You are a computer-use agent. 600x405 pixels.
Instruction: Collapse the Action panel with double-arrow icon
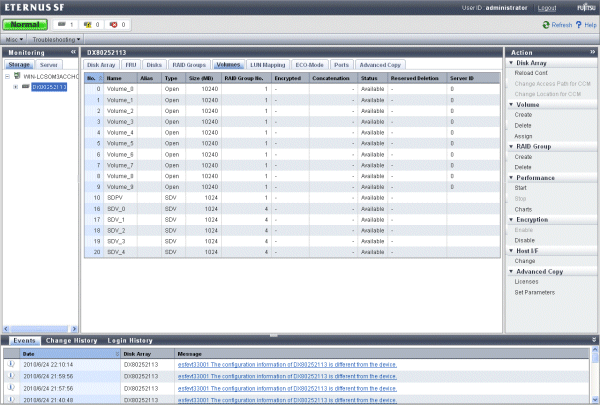592,51
